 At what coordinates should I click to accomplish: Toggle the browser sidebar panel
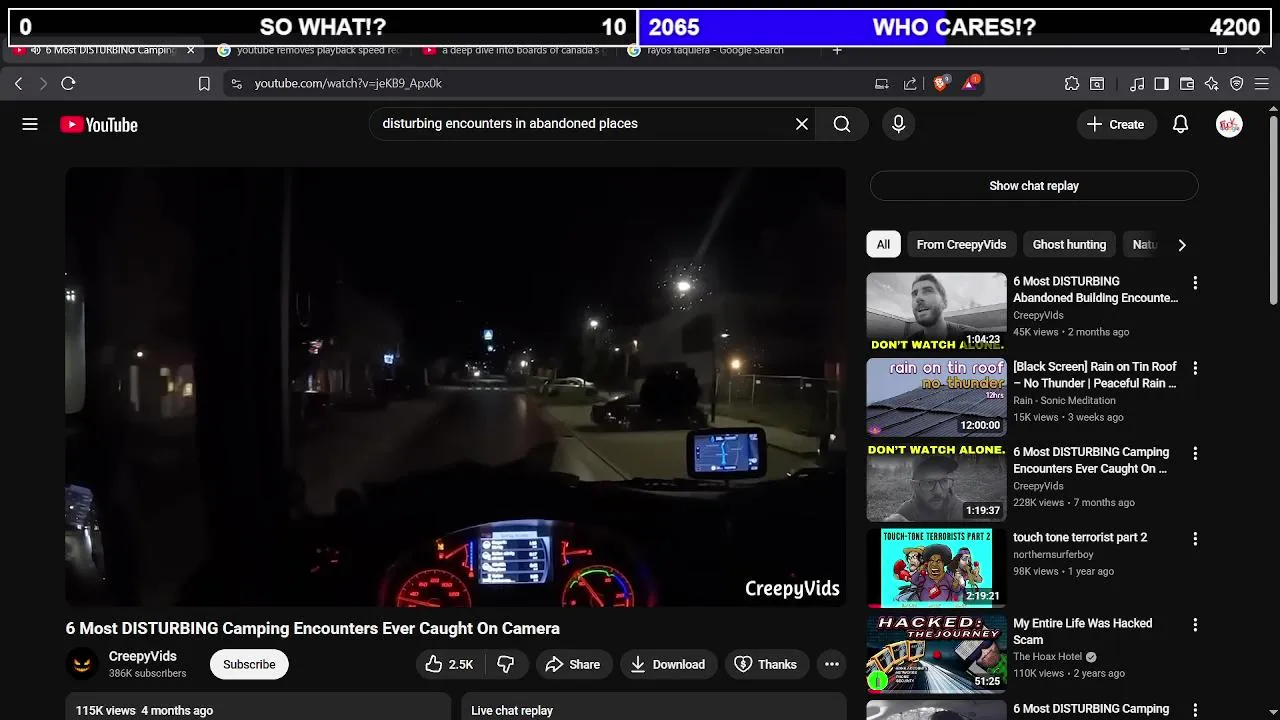(x=1161, y=84)
